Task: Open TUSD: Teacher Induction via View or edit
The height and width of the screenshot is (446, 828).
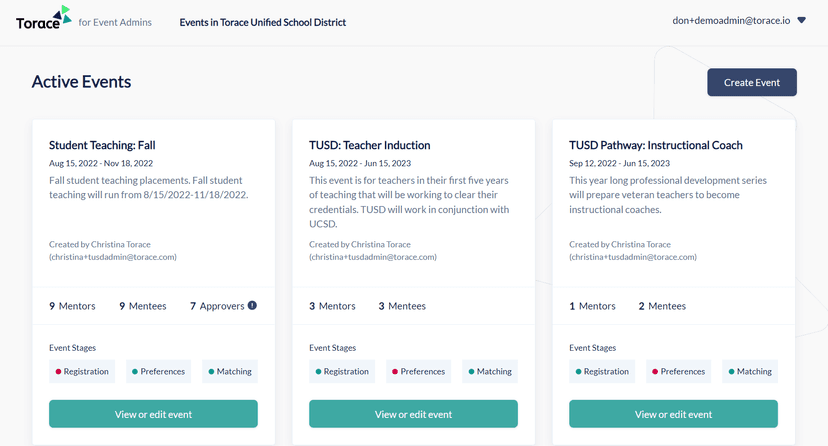Action: pyautogui.click(x=413, y=414)
